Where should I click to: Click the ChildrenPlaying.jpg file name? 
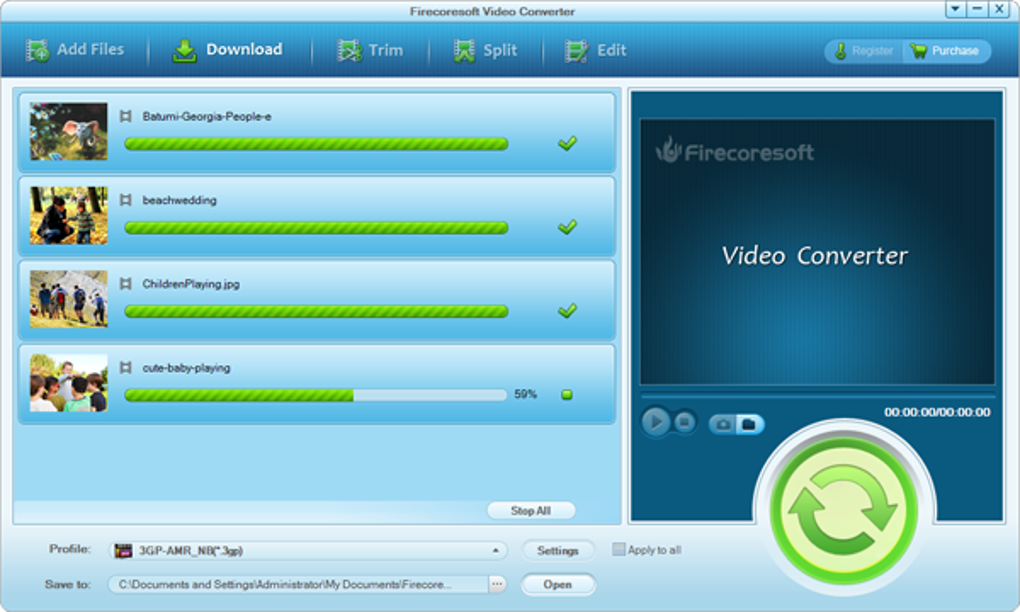click(x=191, y=284)
